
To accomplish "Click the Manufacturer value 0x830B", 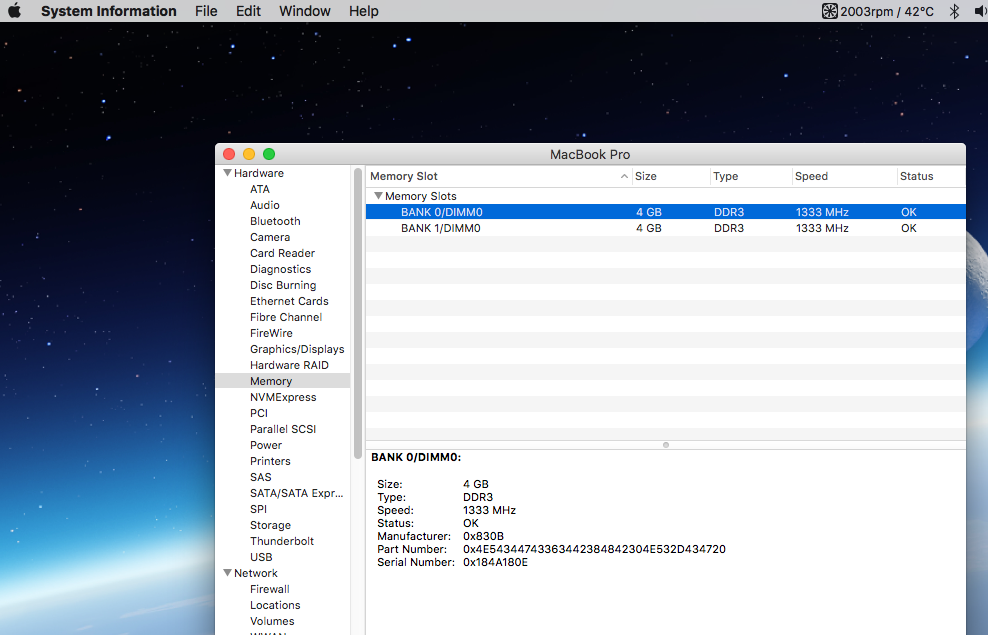I will coord(483,536).
